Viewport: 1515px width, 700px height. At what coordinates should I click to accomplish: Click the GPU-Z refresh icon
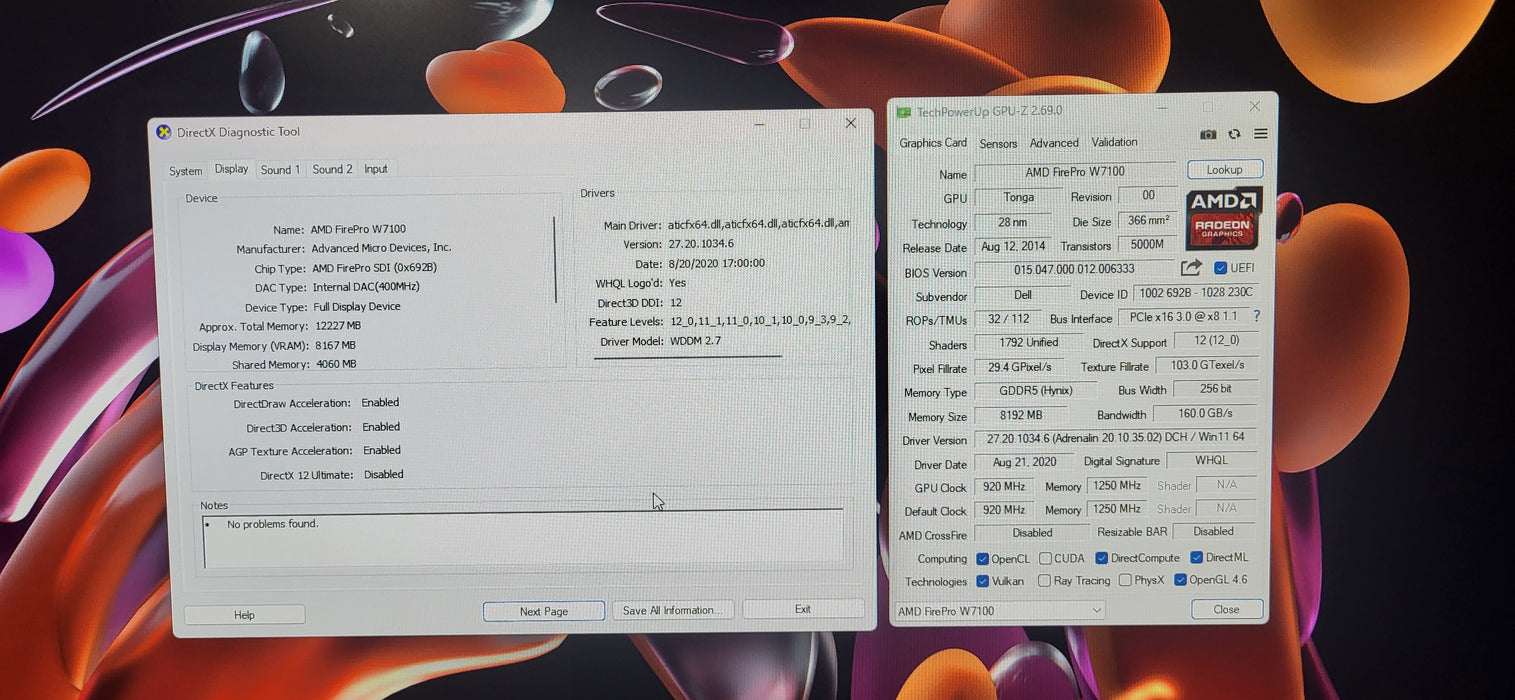[1234, 134]
